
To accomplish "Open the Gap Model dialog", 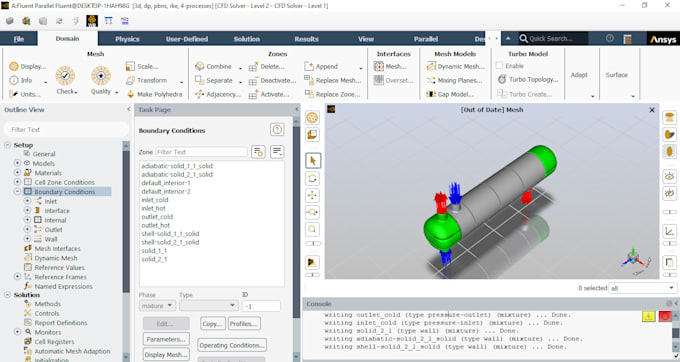I will [x=450, y=94].
